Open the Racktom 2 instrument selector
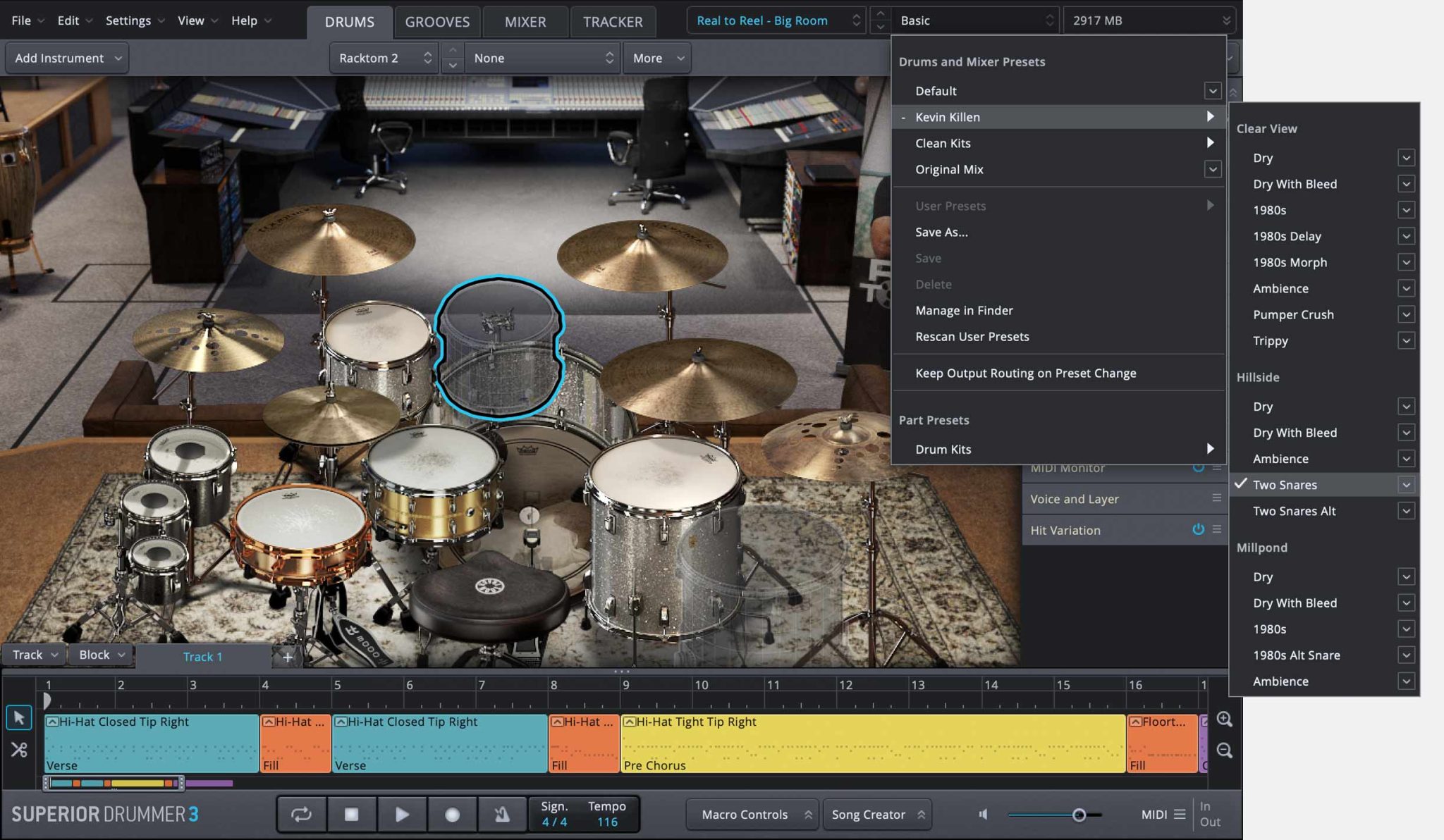 384,58
